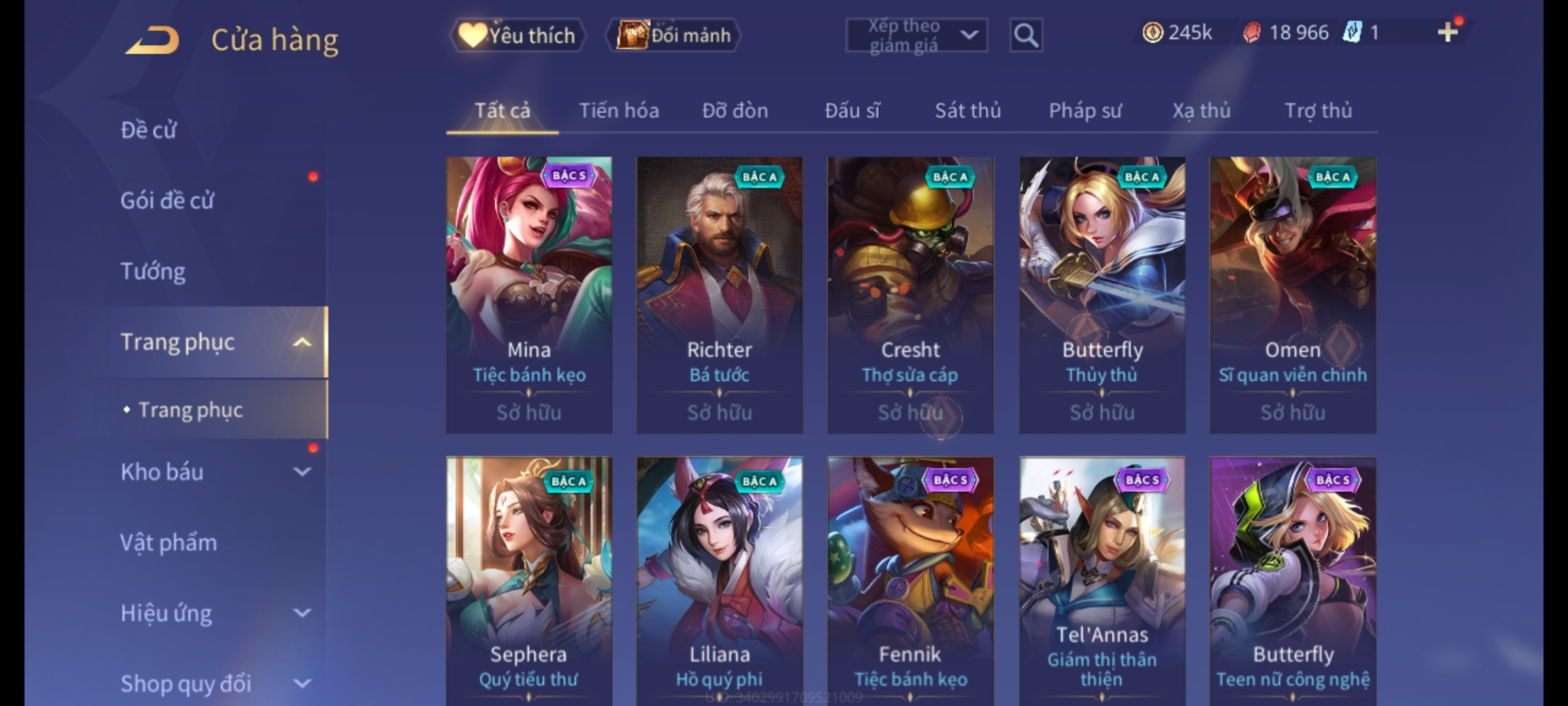The height and width of the screenshot is (706, 1568).
Task: Select the Tiến hóa tab
Action: 619,110
